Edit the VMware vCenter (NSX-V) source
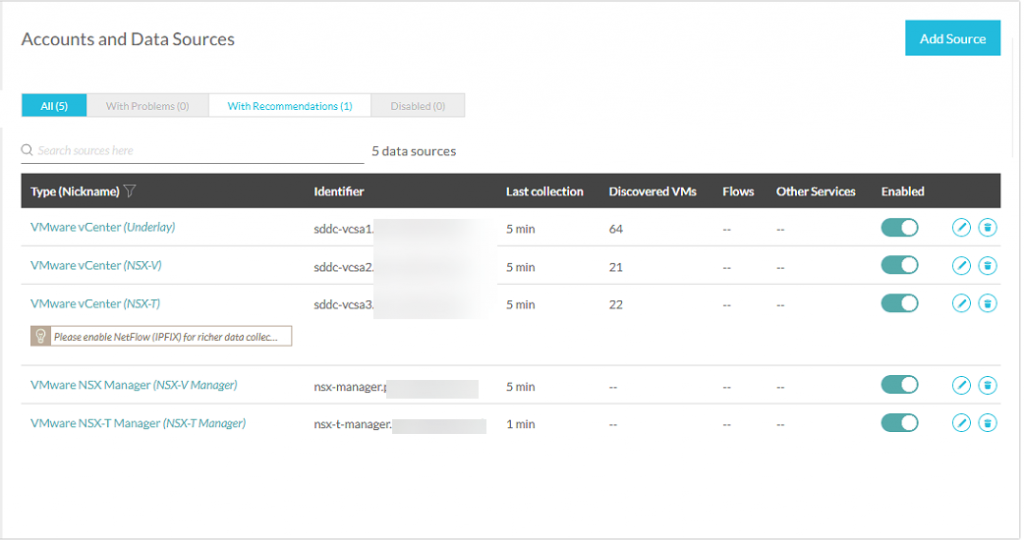 pyautogui.click(x=961, y=266)
